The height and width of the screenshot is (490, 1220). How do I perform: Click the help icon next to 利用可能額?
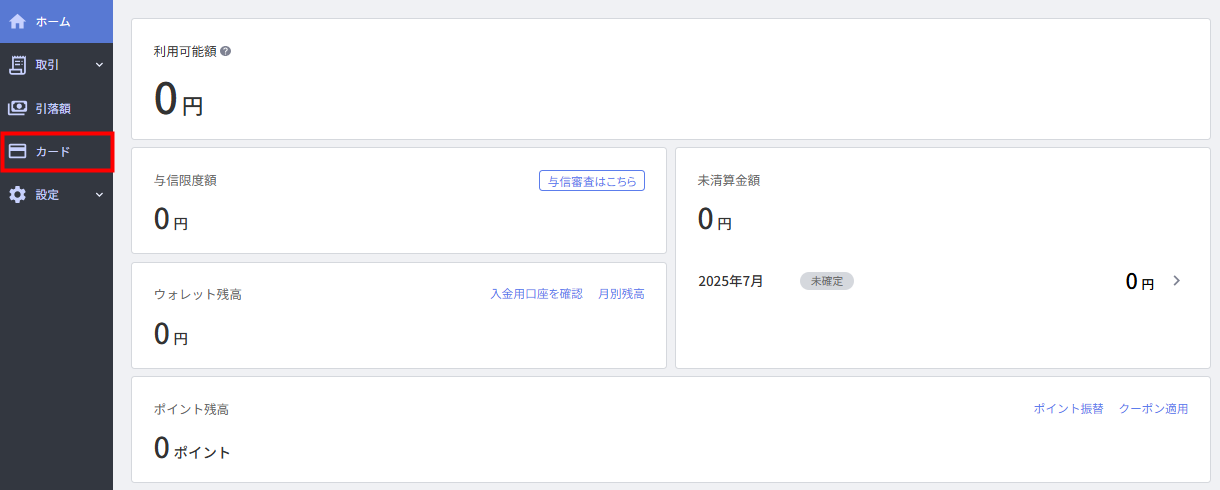pos(225,51)
